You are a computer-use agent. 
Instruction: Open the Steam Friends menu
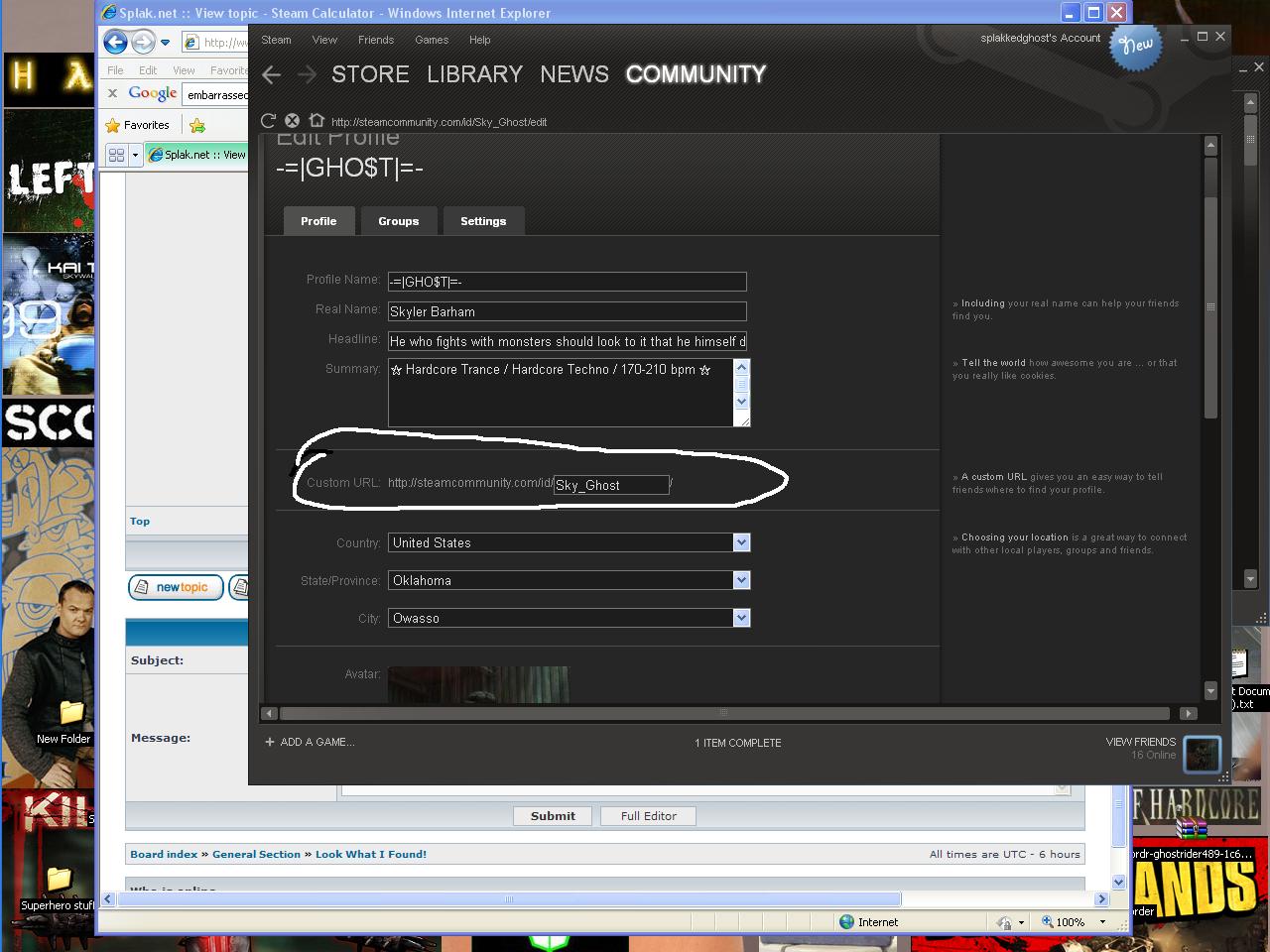pos(375,40)
